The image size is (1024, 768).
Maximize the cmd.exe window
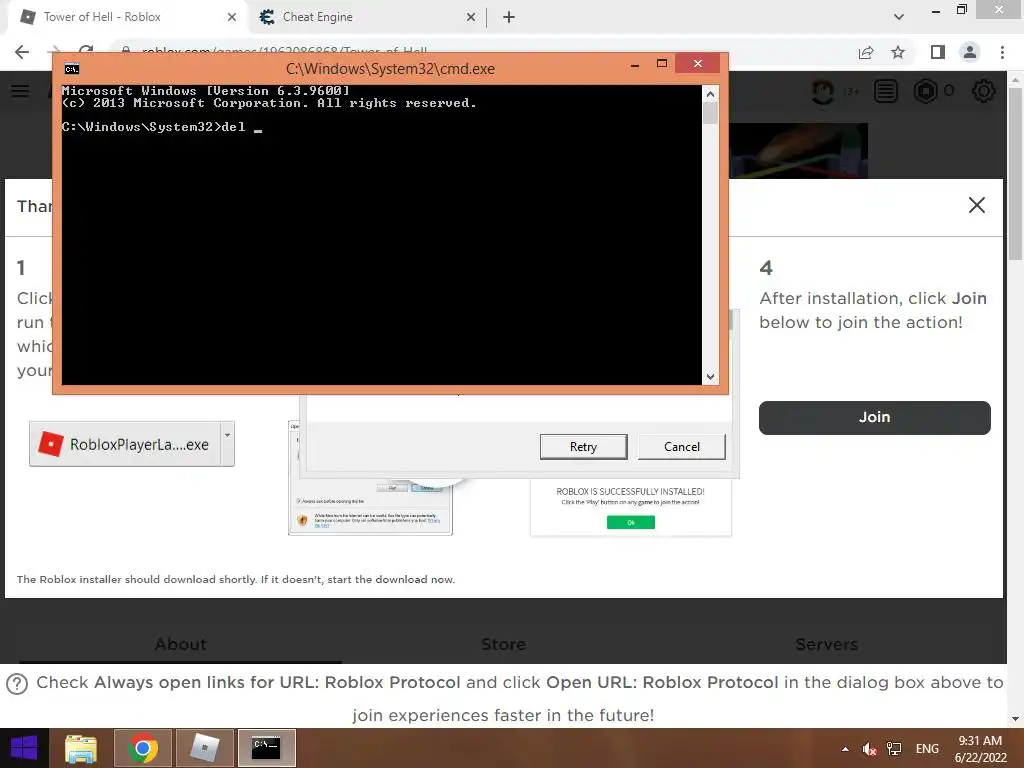(x=662, y=63)
